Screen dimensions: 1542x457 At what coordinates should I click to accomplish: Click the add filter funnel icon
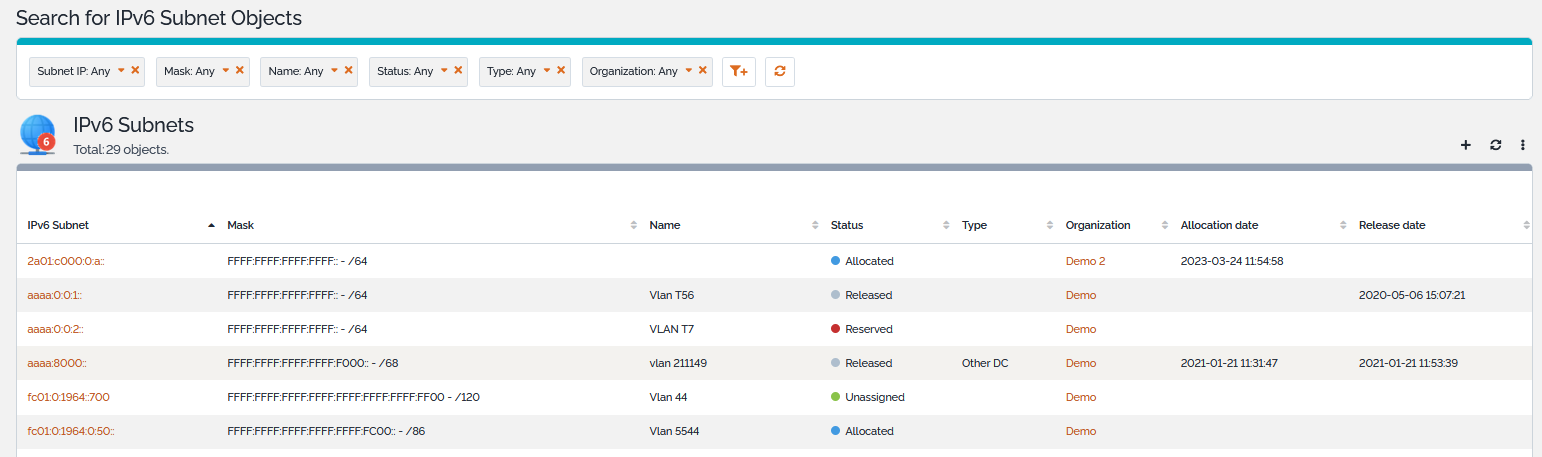(x=738, y=71)
